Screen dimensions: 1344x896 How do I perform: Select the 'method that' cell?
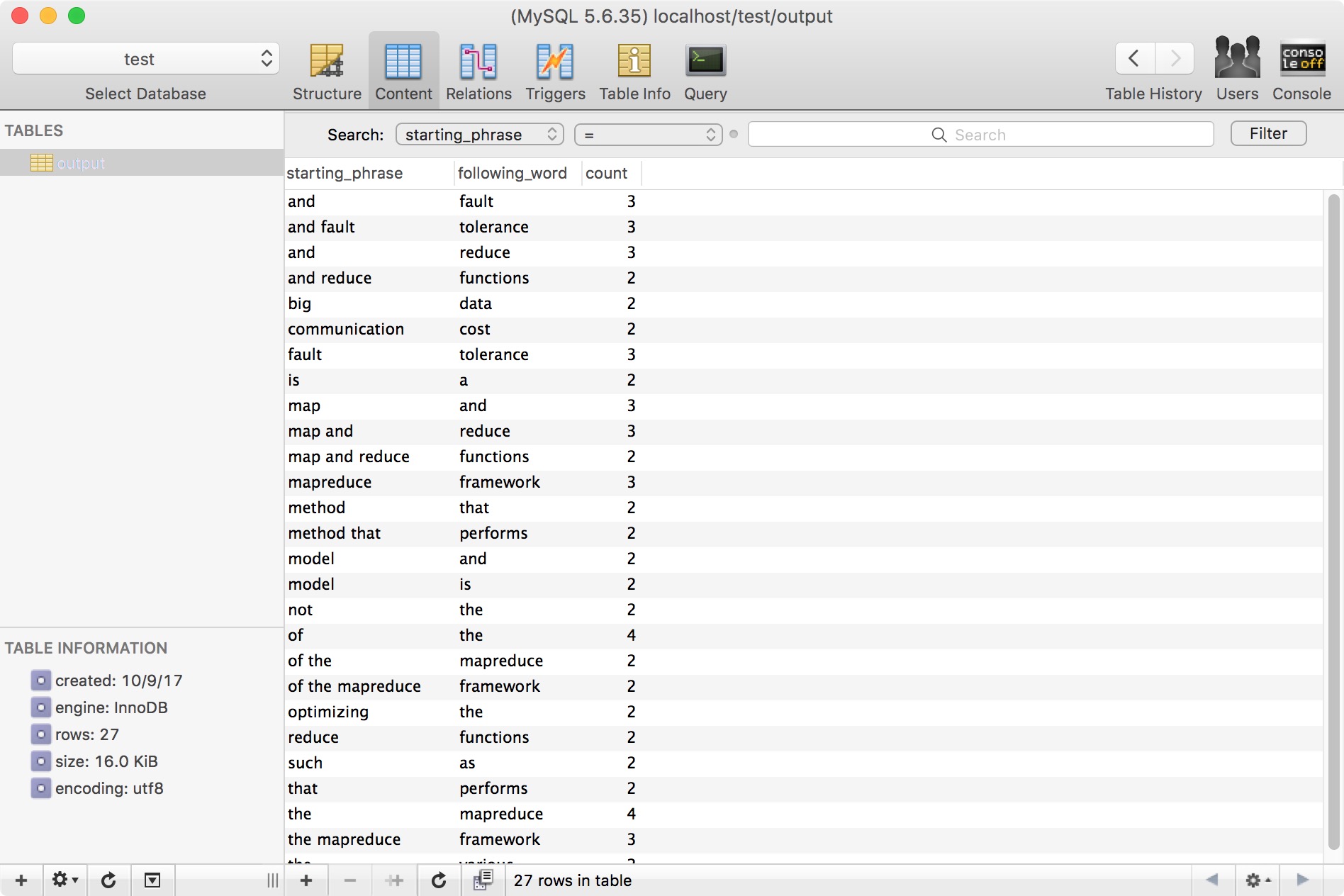(x=369, y=533)
